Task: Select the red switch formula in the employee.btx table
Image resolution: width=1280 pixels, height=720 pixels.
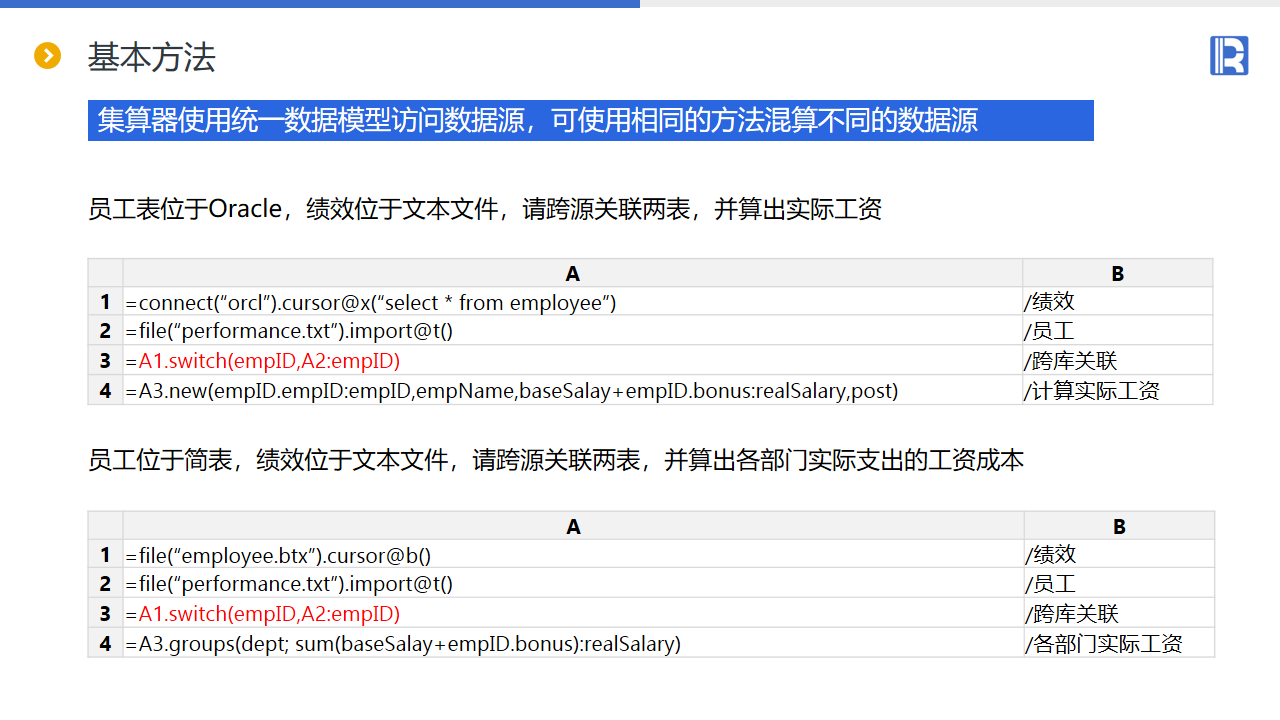Action: coord(574,614)
